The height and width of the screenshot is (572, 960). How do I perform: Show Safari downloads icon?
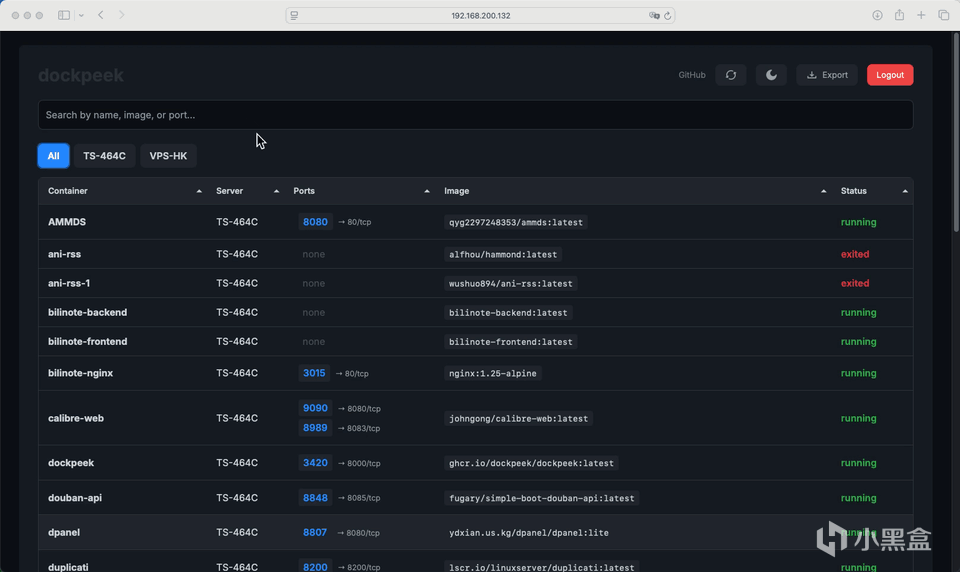click(877, 15)
